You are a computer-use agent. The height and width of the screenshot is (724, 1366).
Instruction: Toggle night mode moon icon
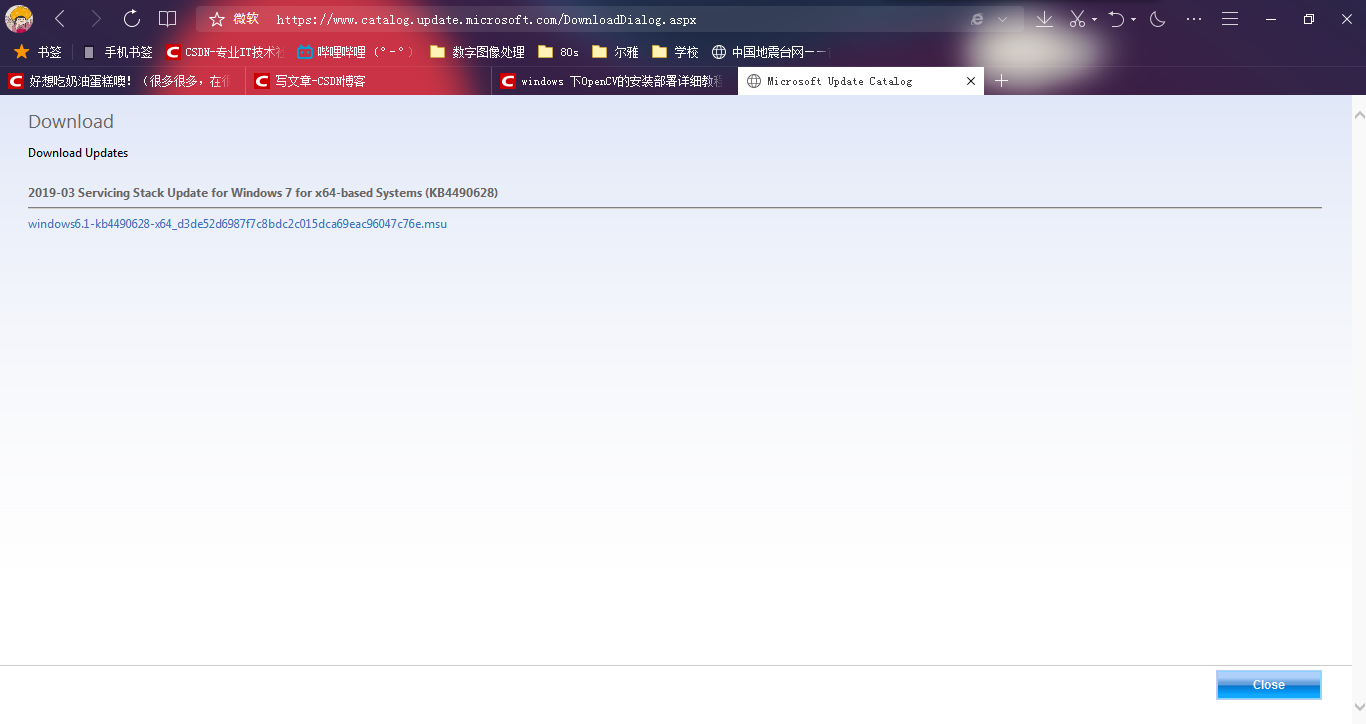tap(1158, 19)
